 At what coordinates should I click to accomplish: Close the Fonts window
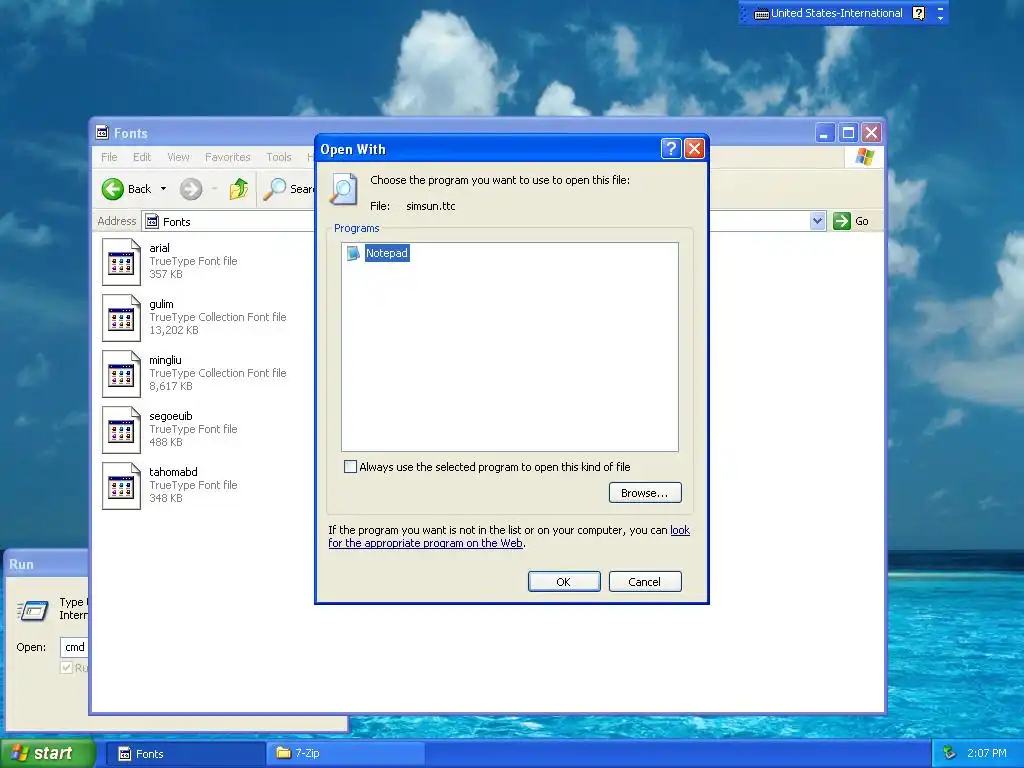(x=871, y=133)
